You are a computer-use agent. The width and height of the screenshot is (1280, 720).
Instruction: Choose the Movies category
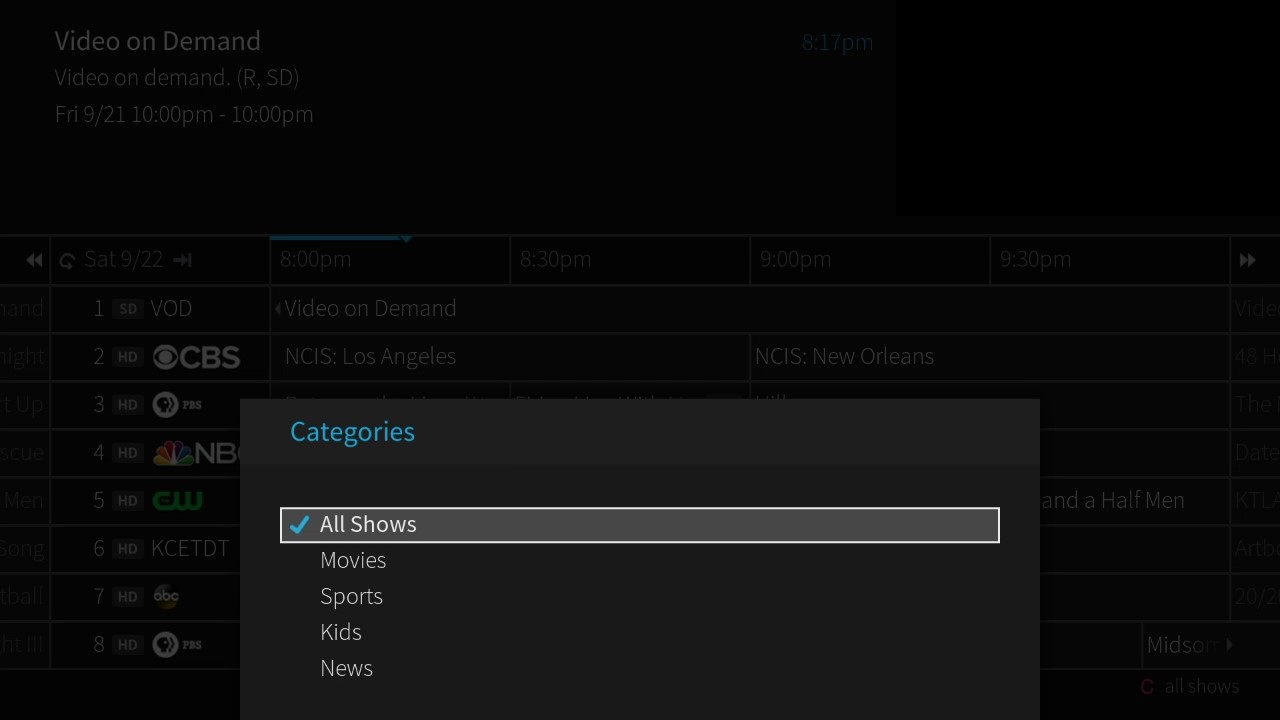[353, 560]
